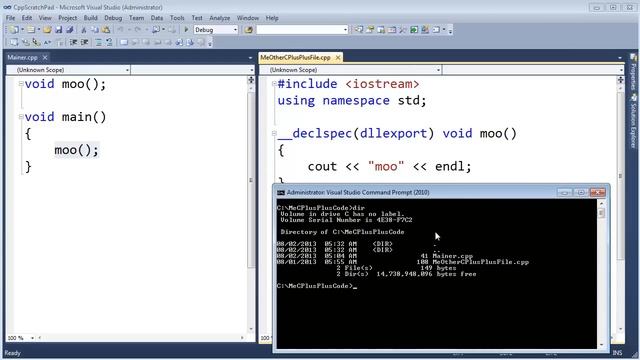Open the Unknown Scope dropdown in Mainer.cpp
This screenshot has width=640, height=360.
point(127,70)
